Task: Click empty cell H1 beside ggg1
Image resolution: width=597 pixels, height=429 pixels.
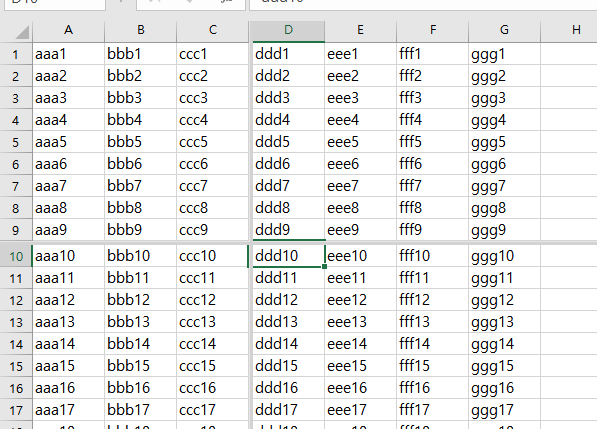Action: [x=569, y=54]
